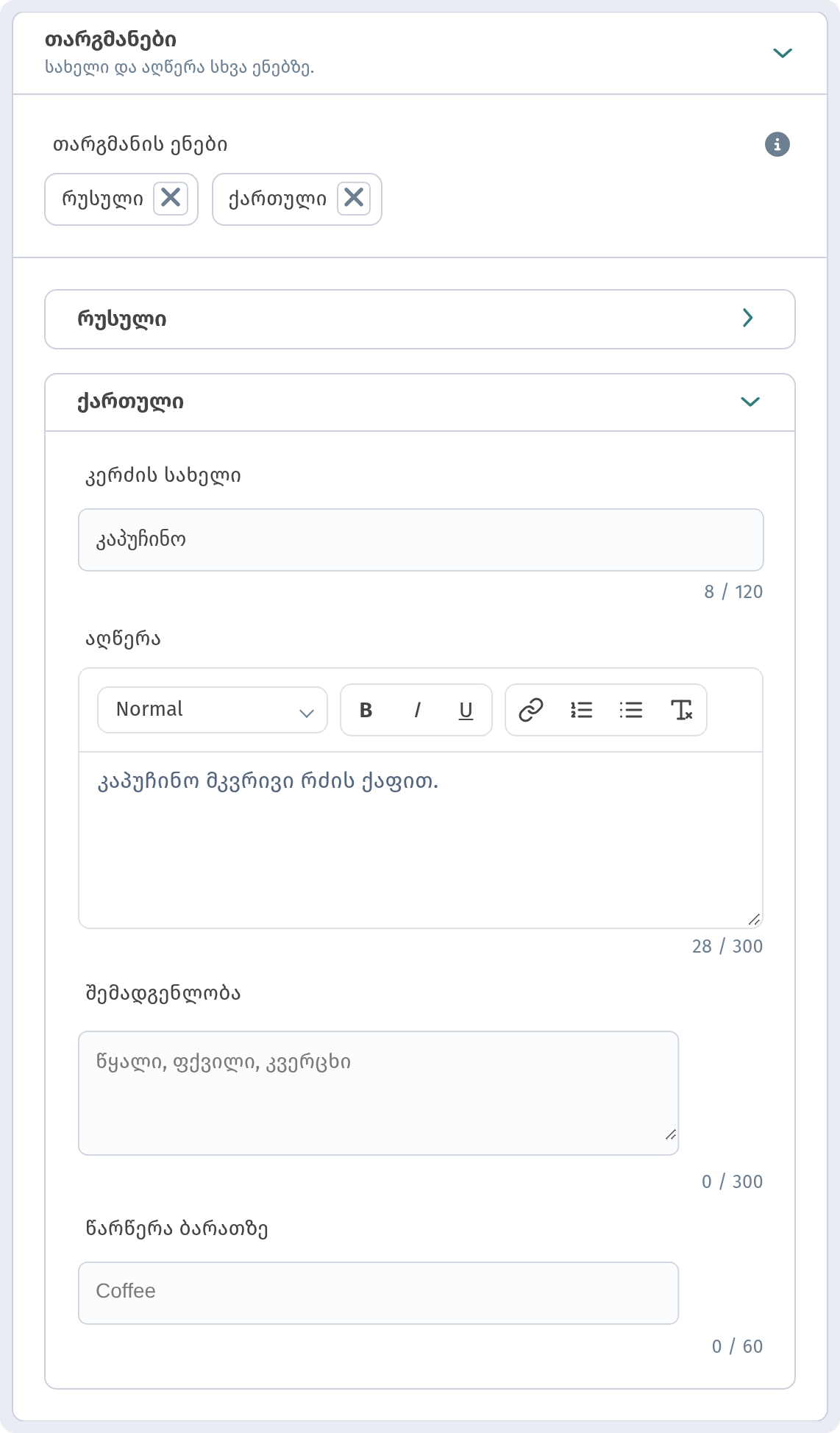Click the კერძის სახელი field label
The image size is (840, 1433).
click(x=163, y=476)
